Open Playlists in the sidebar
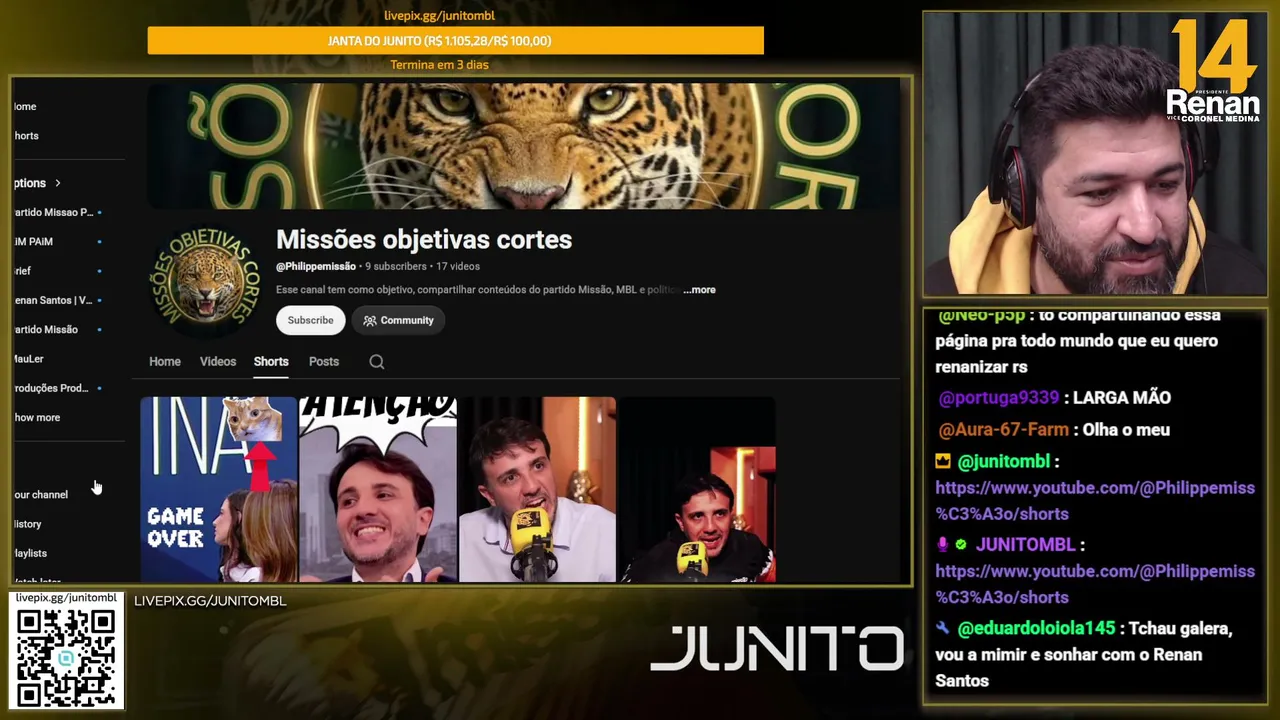1280x720 pixels. pos(31,553)
